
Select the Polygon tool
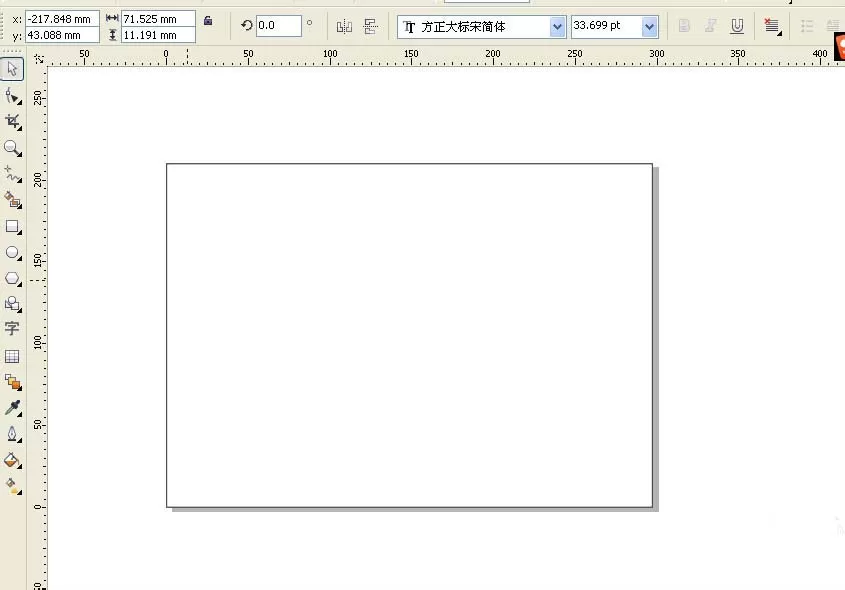[12, 279]
